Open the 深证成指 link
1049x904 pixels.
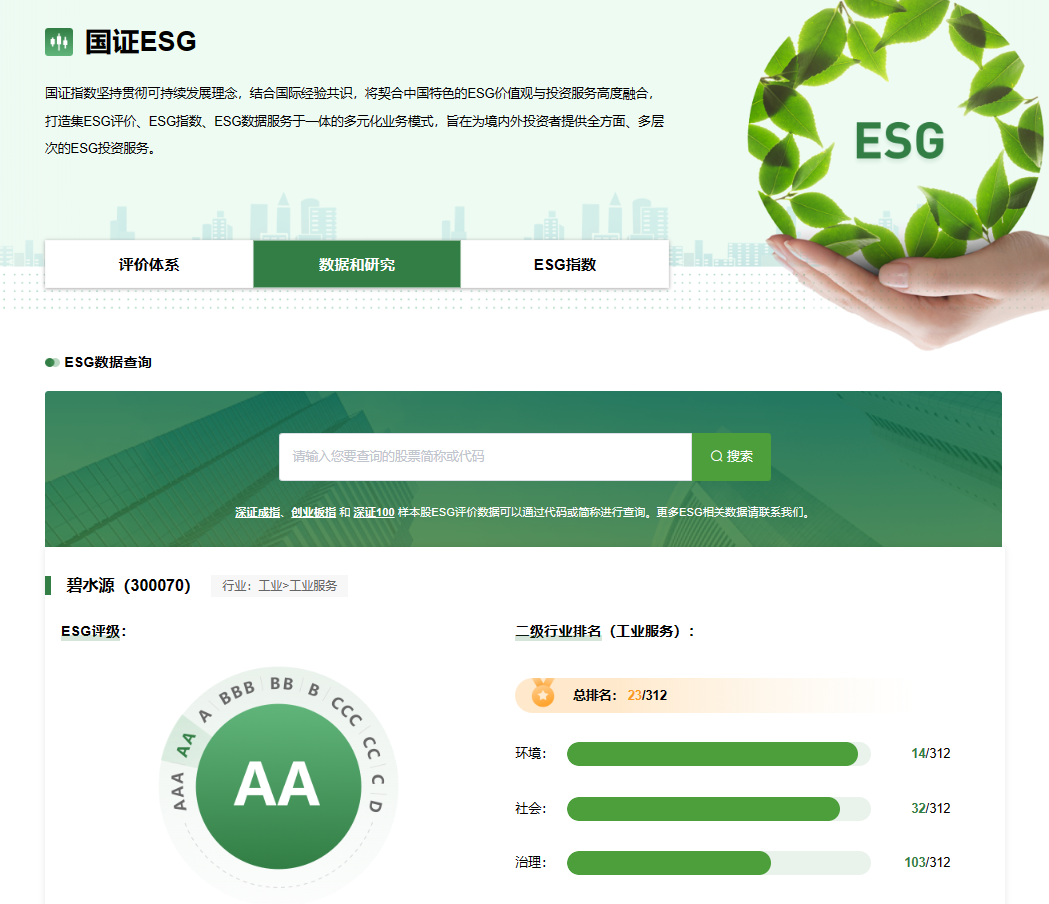click(x=258, y=513)
